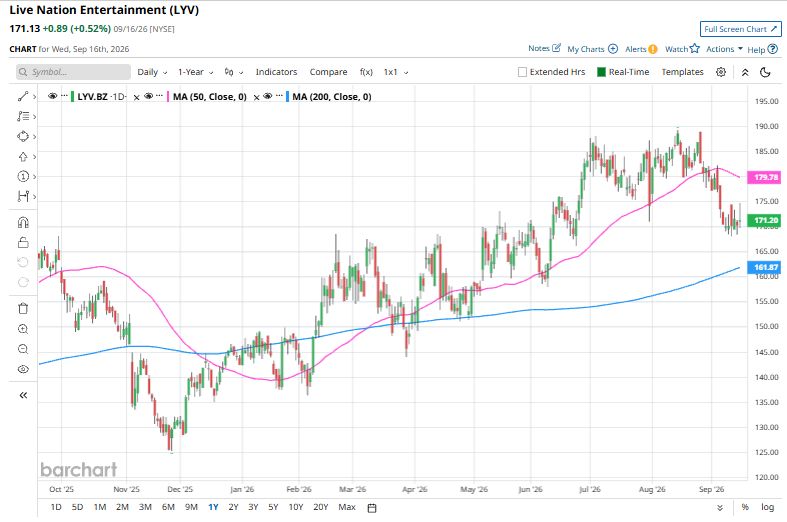Expand the 1-Year period dropdown
This screenshot has width=787, height=522.
pos(196,72)
